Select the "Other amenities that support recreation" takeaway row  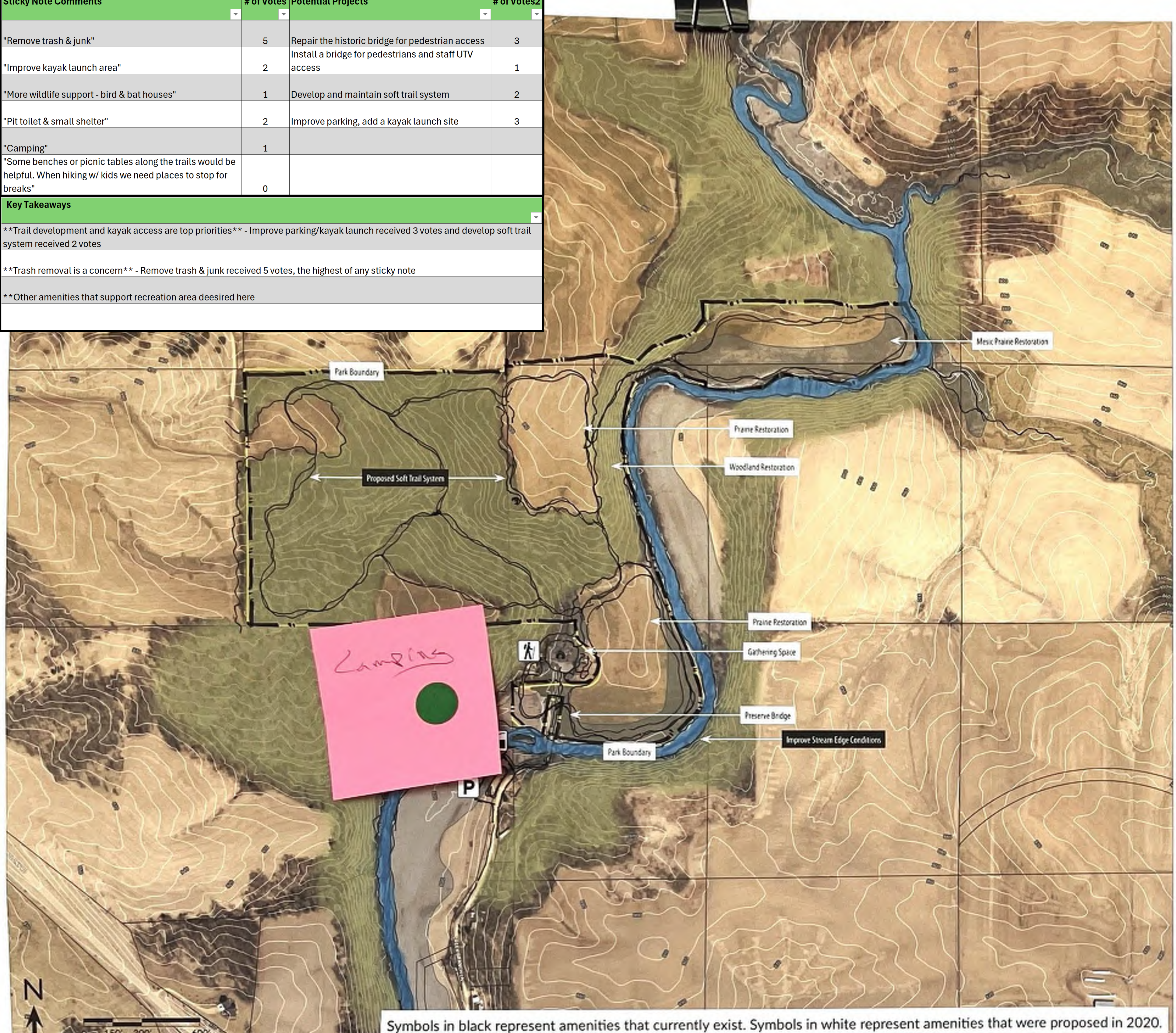tap(272, 291)
